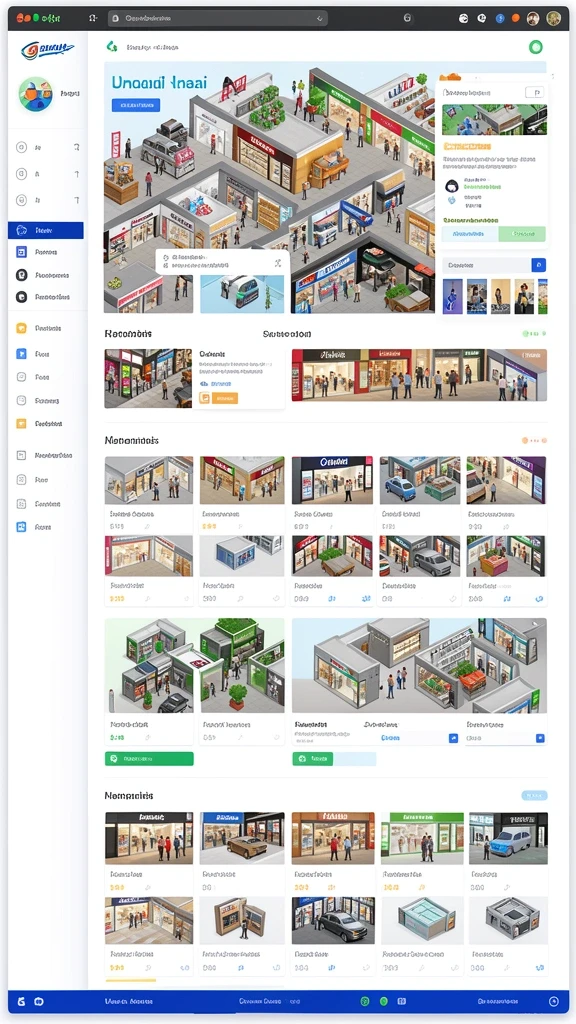Image resolution: width=576 pixels, height=1024 pixels.
Task: Click the blue square icon at the sidebar bottom
Action: (21, 527)
